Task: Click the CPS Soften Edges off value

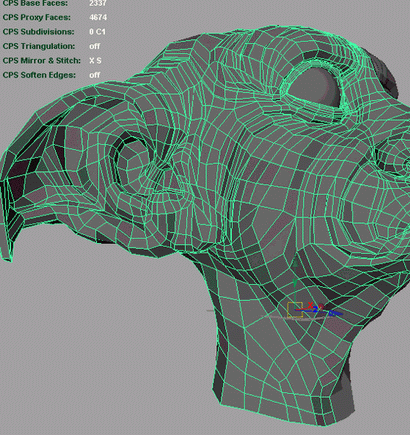Action: click(x=94, y=75)
